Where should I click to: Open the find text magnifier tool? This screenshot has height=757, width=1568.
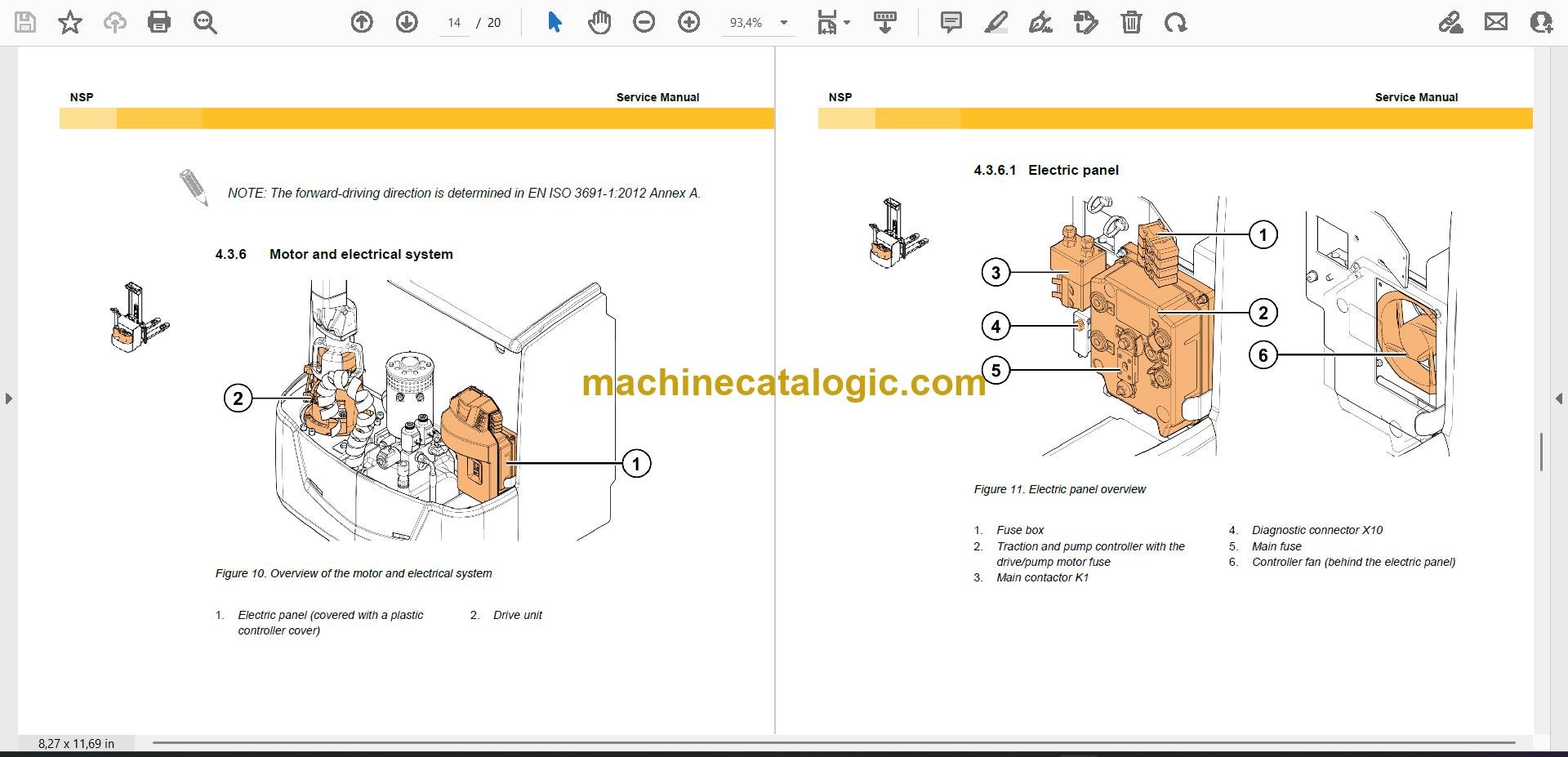[x=205, y=23]
